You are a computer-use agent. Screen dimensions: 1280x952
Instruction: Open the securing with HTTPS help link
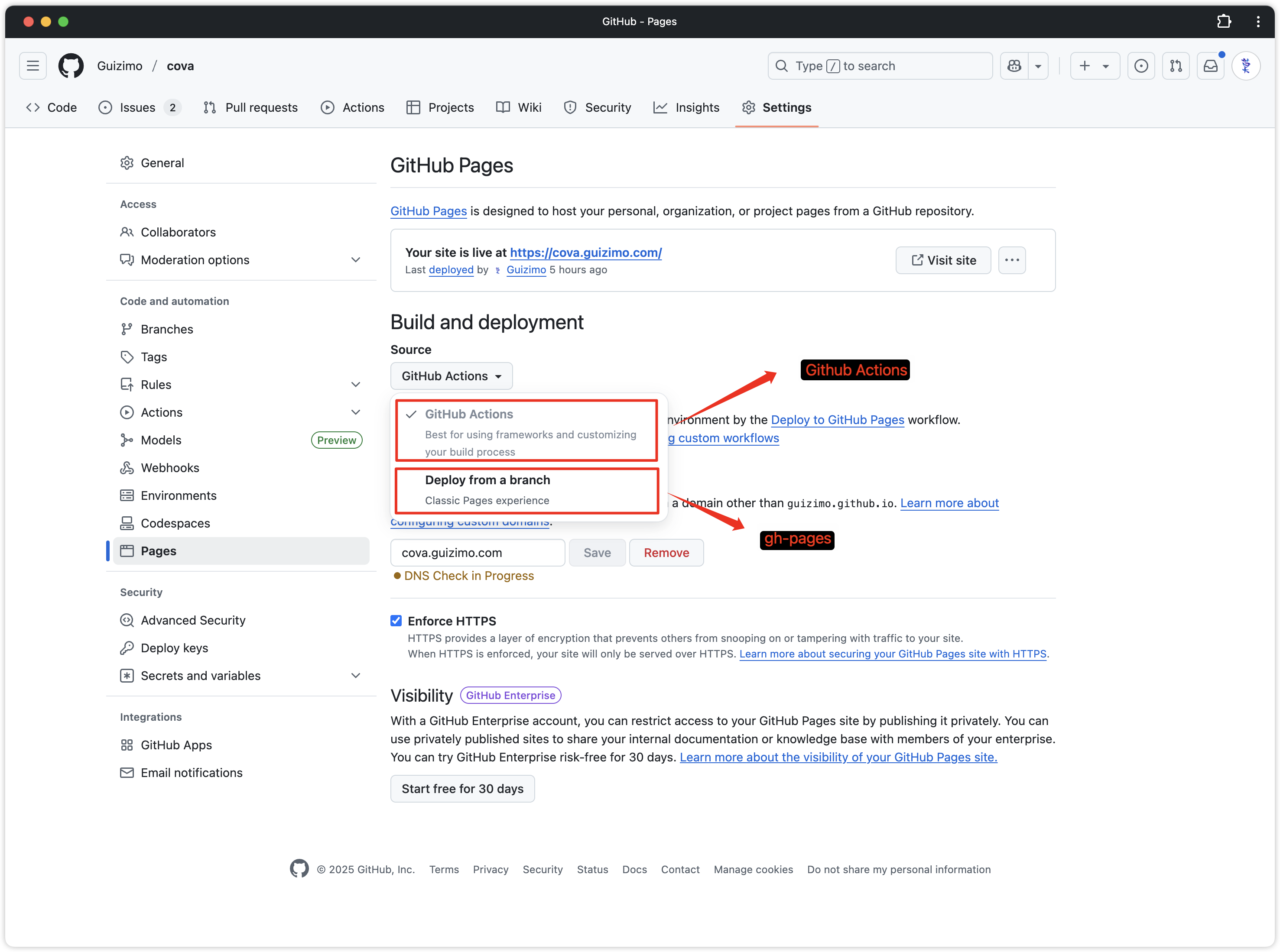893,654
